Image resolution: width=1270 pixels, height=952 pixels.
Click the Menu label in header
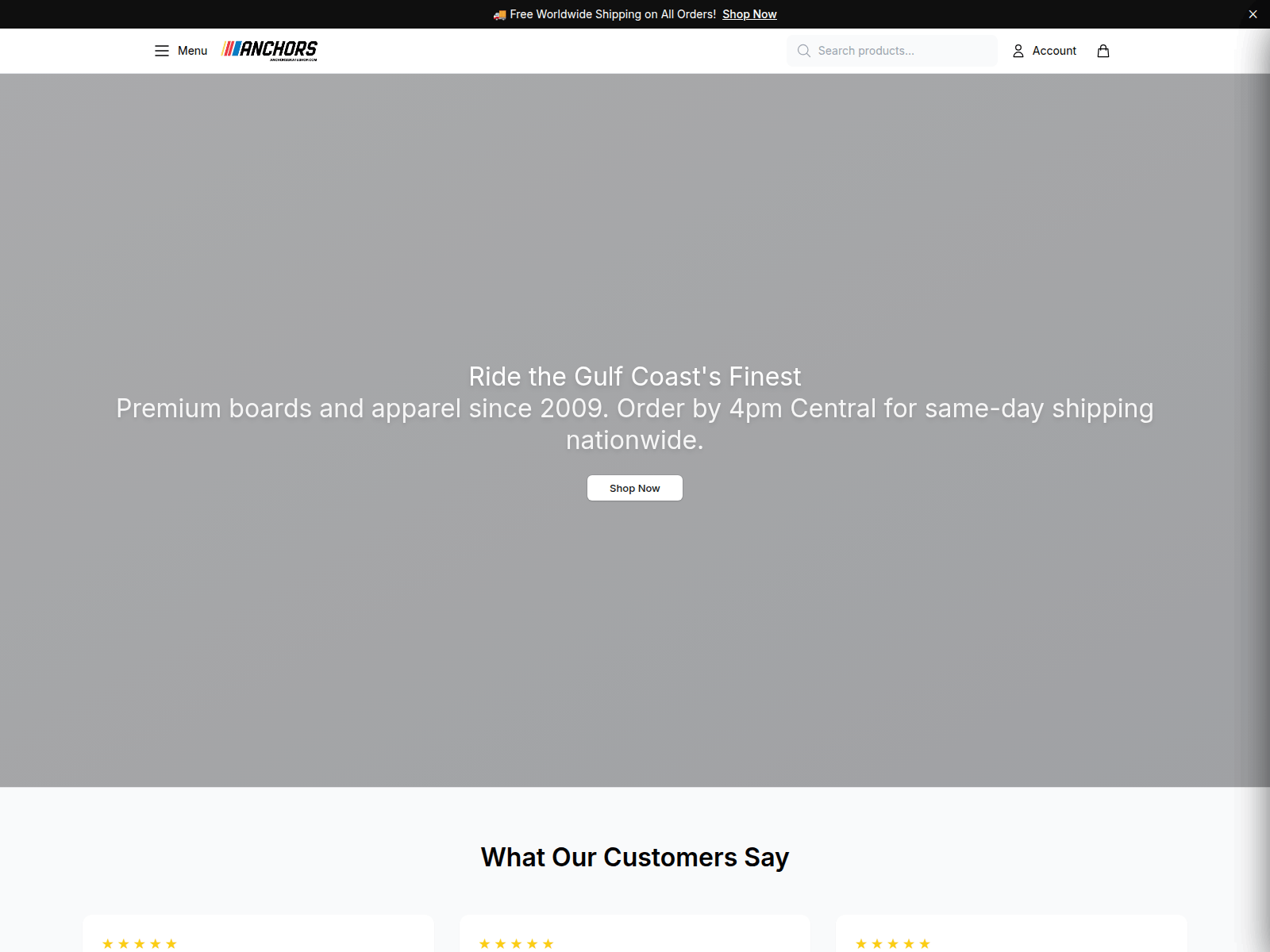point(192,51)
